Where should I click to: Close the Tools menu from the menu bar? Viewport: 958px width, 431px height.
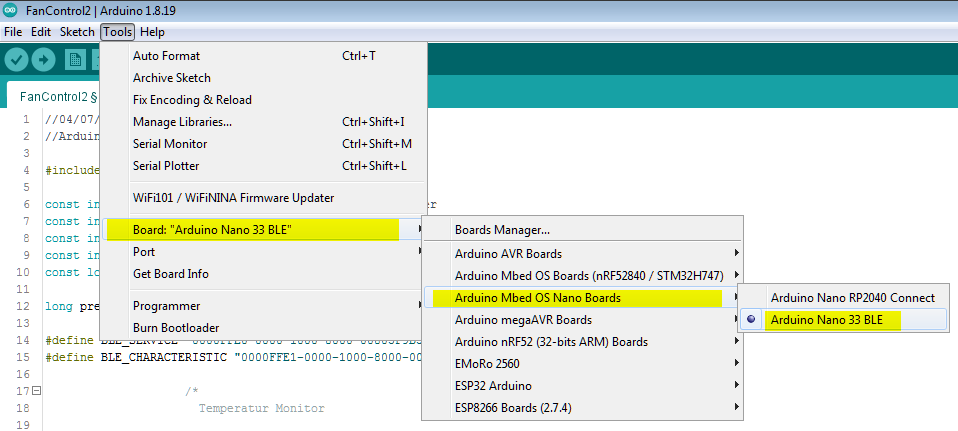117,32
